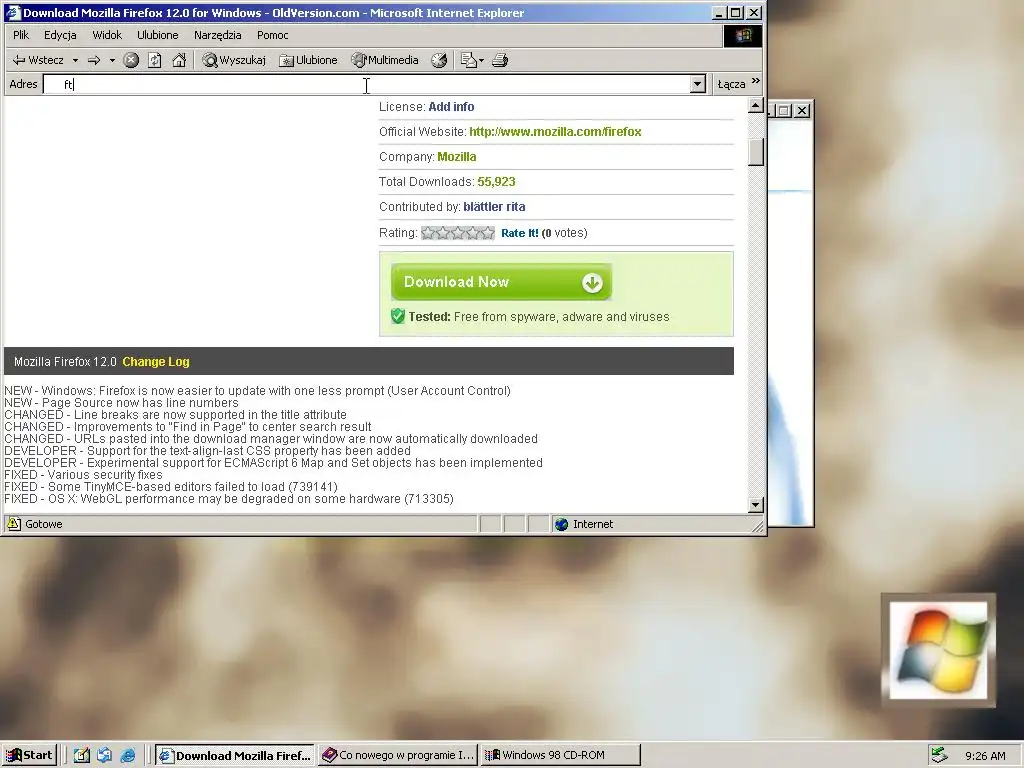
Task: Click the Download Now button
Action: pyautogui.click(x=502, y=282)
